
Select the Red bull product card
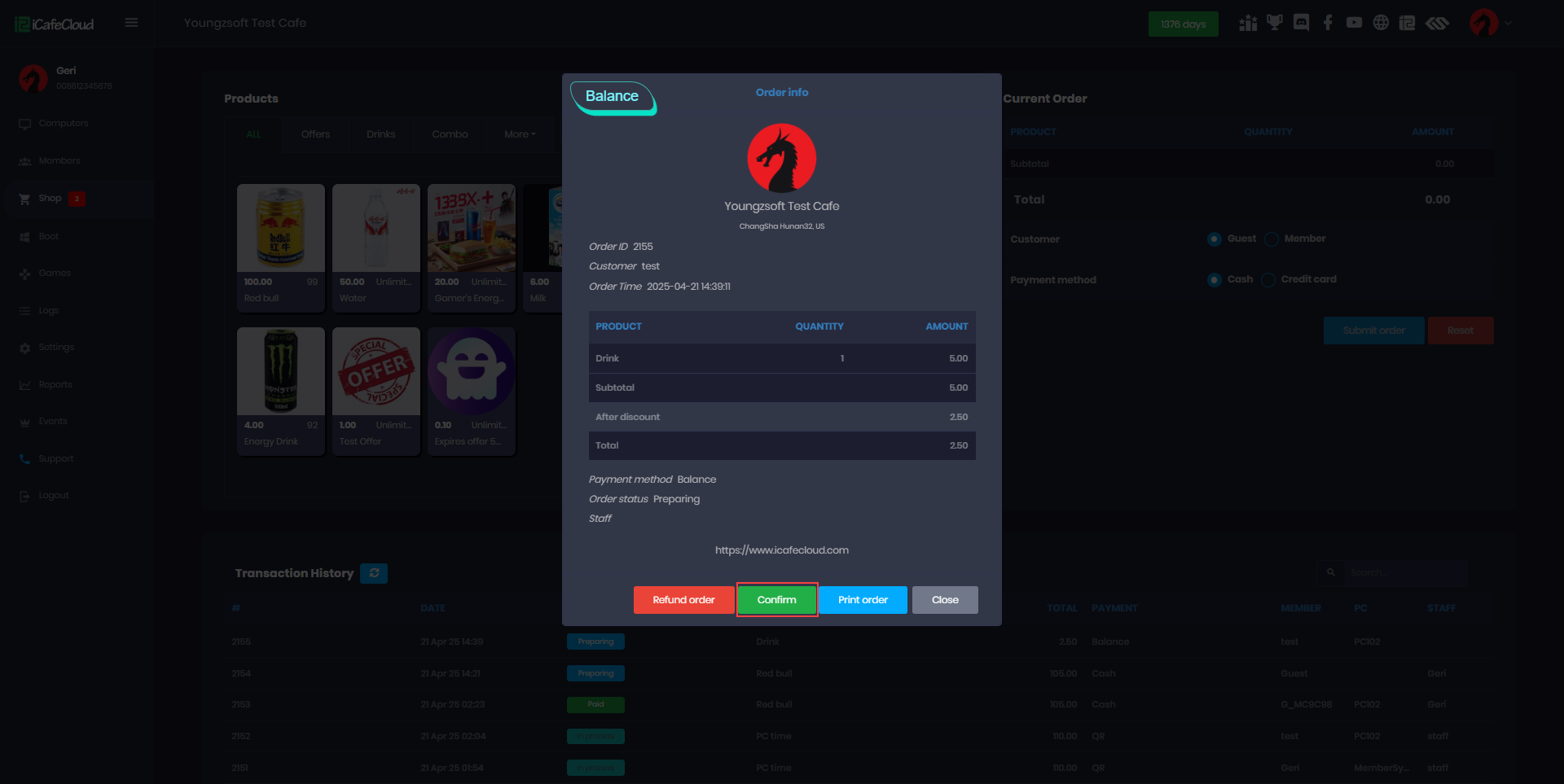(281, 248)
